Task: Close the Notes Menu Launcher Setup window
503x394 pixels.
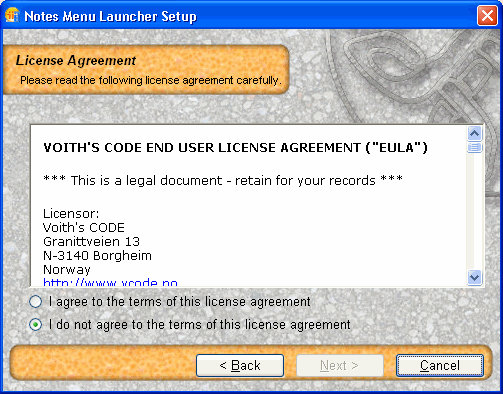Action: click(487, 16)
